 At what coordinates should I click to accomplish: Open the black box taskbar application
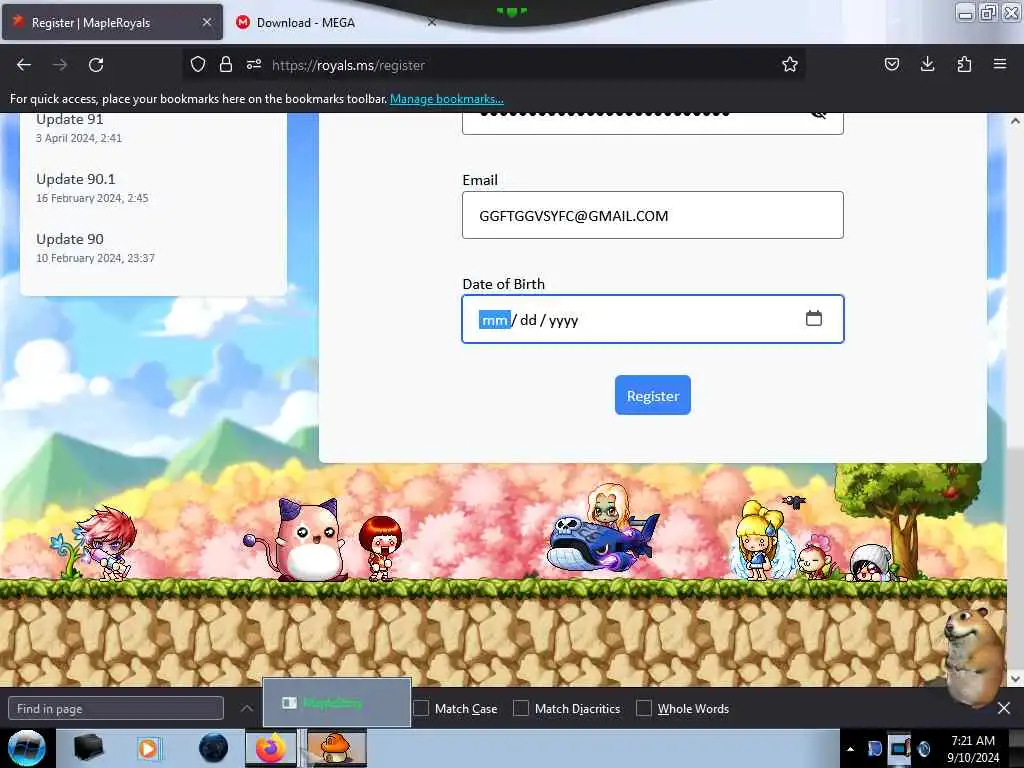tap(88, 748)
